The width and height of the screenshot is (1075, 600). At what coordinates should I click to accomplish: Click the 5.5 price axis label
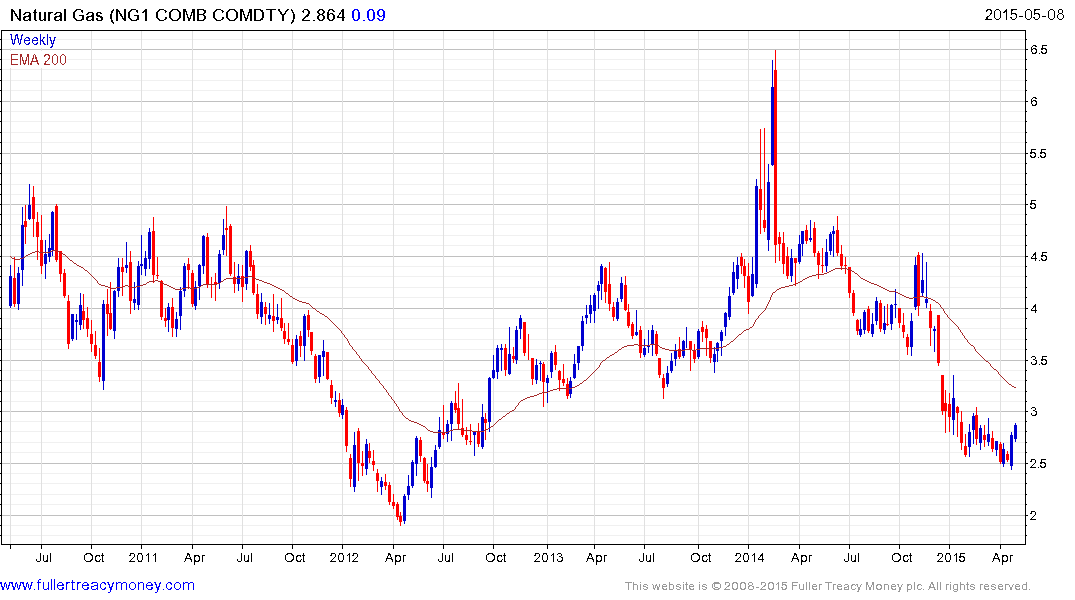(x=1038, y=154)
